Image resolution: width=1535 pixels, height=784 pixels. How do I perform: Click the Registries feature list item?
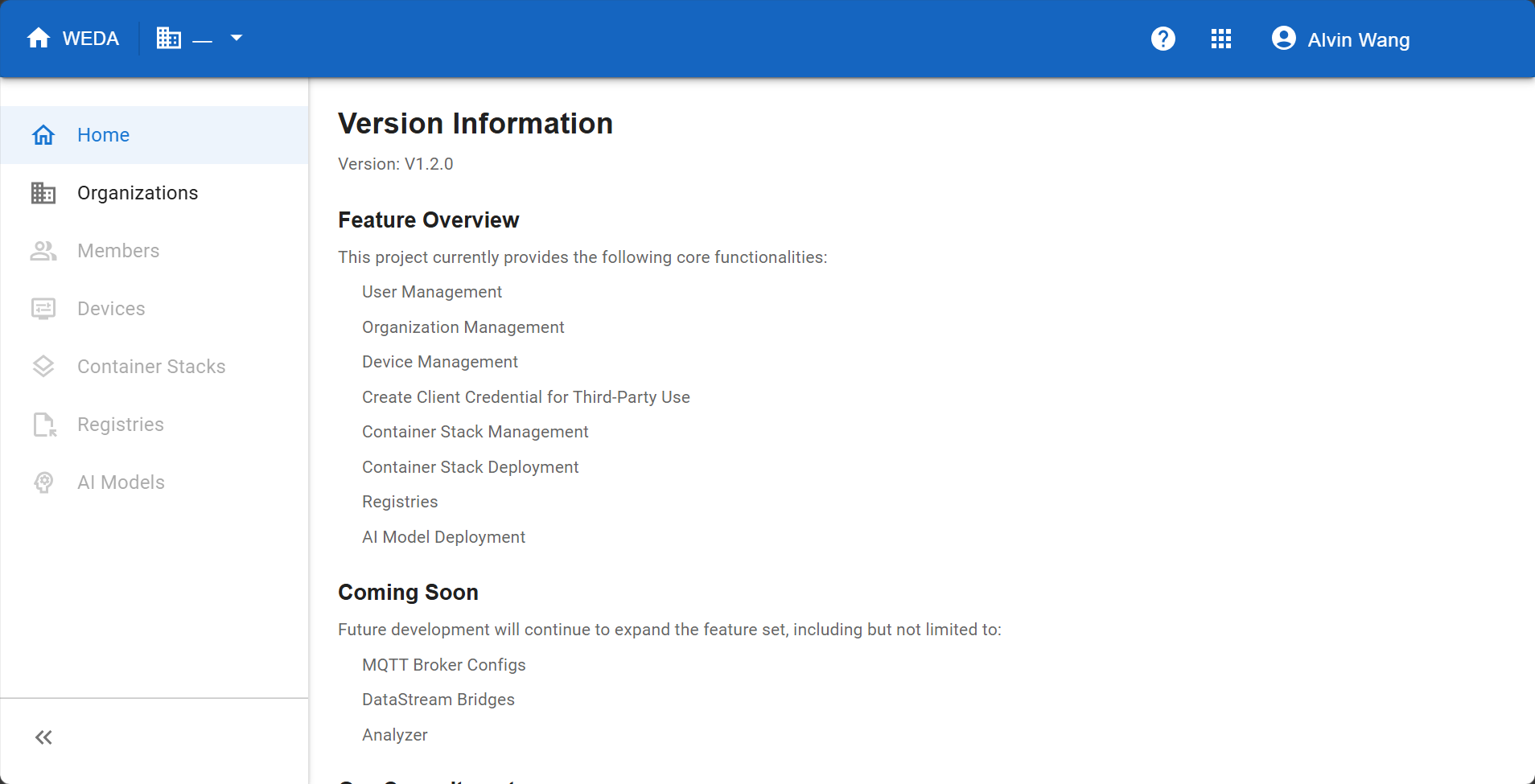(400, 502)
